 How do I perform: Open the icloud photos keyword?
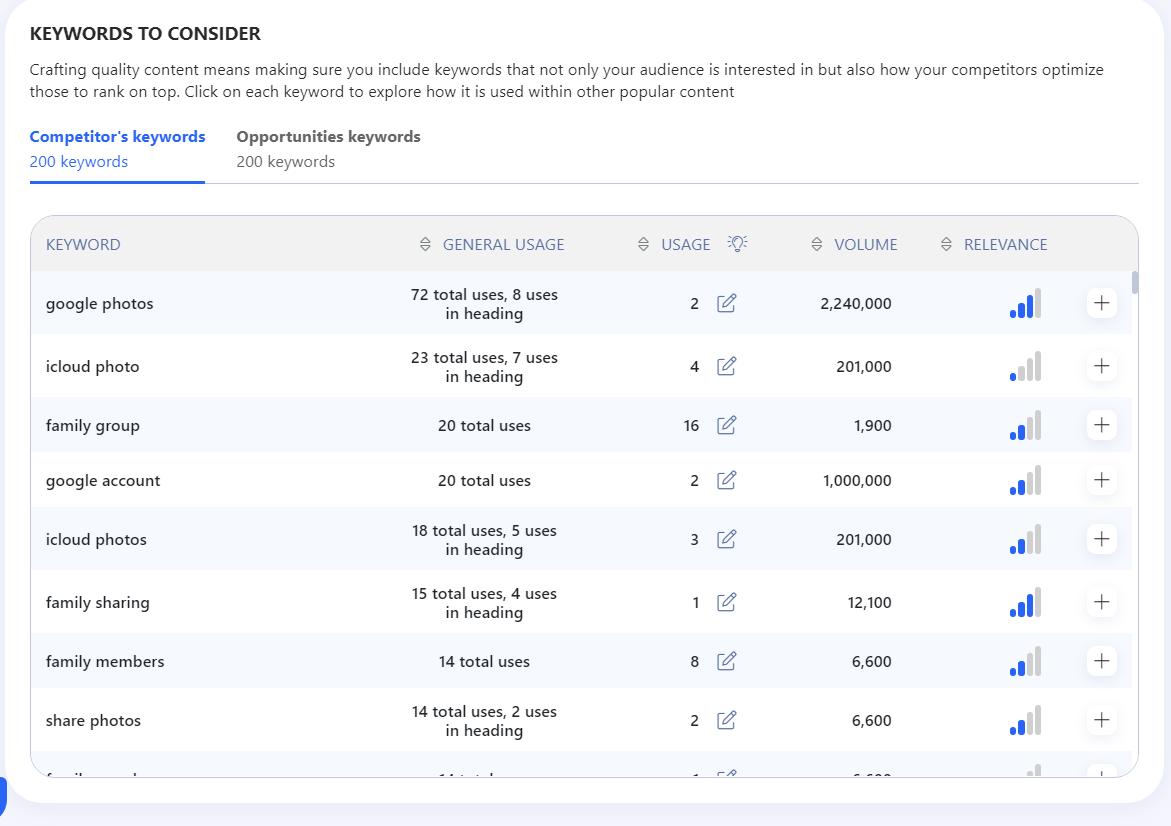tap(96, 539)
